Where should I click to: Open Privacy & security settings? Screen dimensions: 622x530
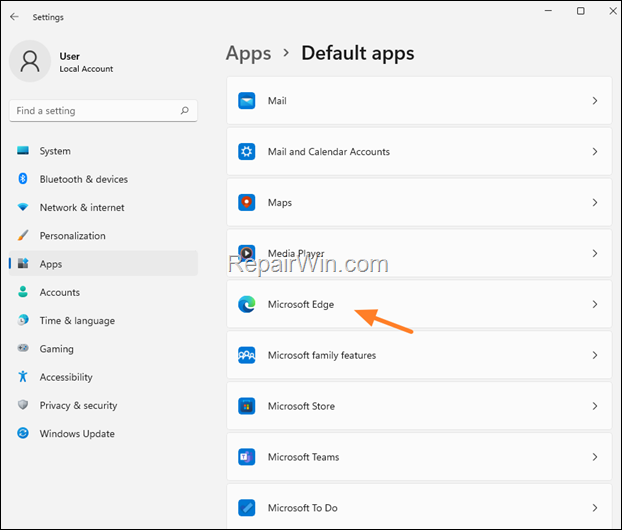(x=103, y=405)
